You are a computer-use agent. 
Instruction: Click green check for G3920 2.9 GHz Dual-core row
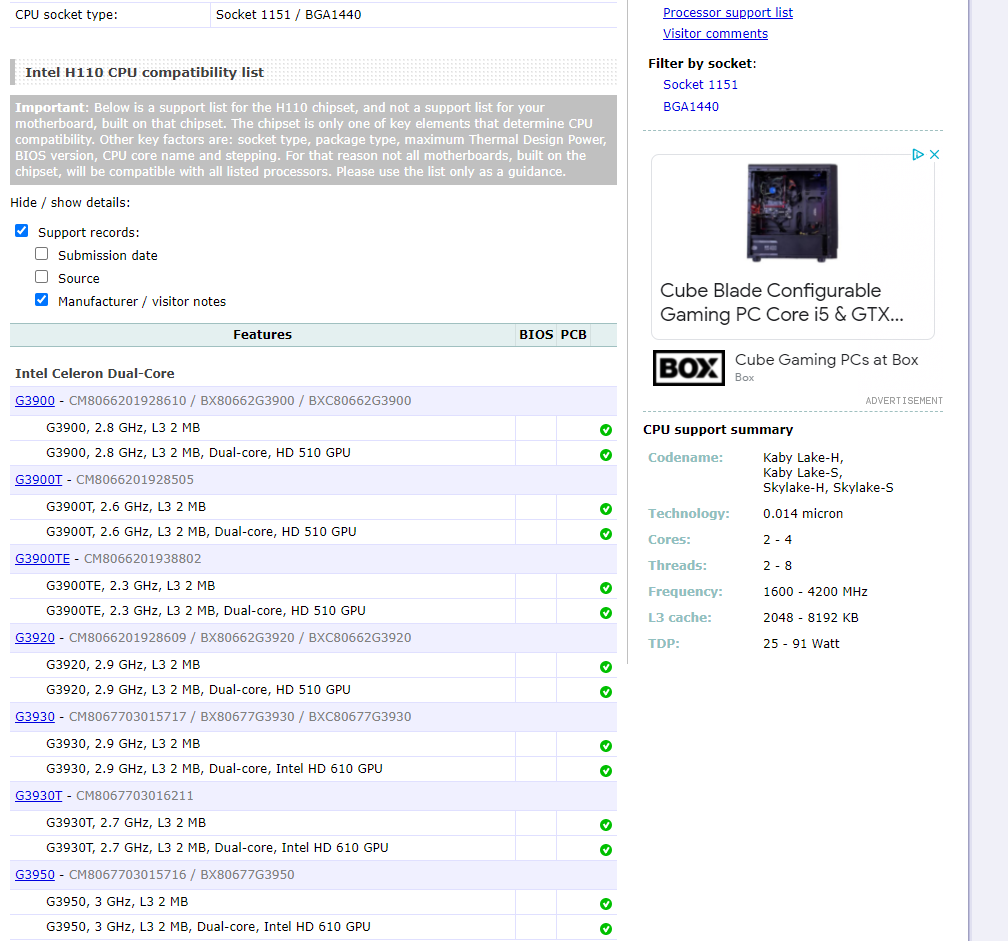click(605, 692)
